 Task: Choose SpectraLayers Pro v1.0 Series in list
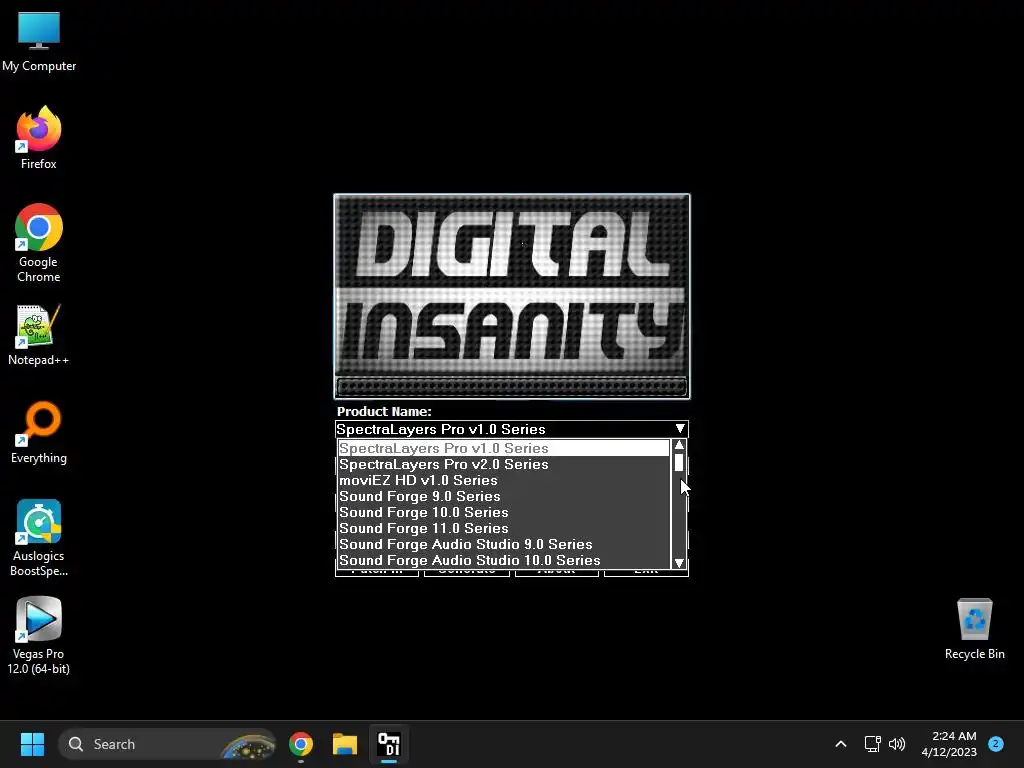coord(504,448)
